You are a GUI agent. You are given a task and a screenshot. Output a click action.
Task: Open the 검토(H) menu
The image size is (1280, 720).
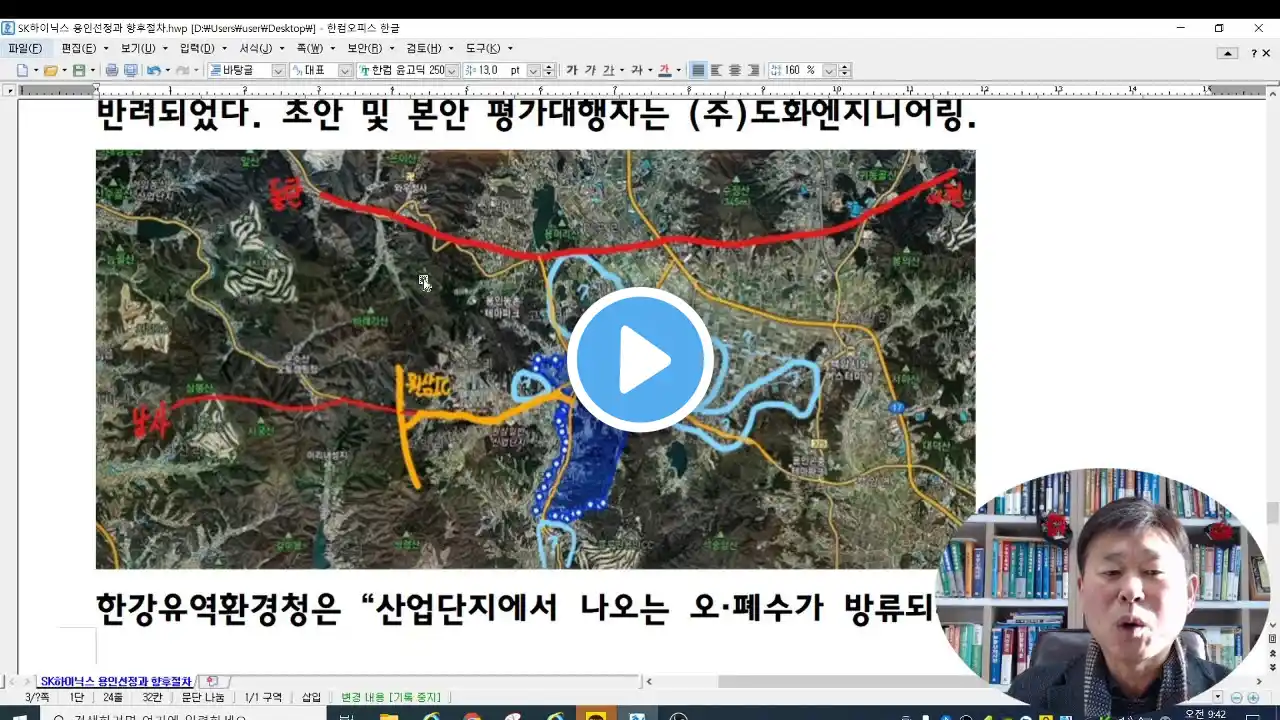[x=423, y=48]
